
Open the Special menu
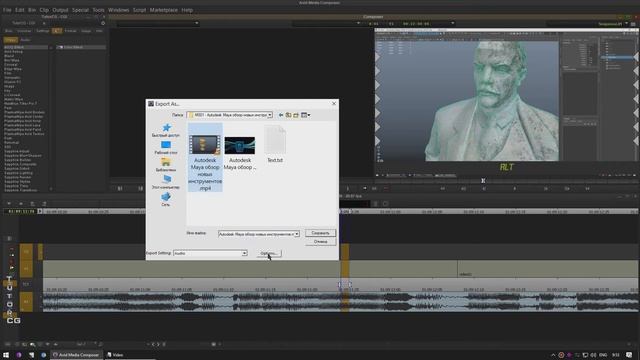tap(80, 10)
